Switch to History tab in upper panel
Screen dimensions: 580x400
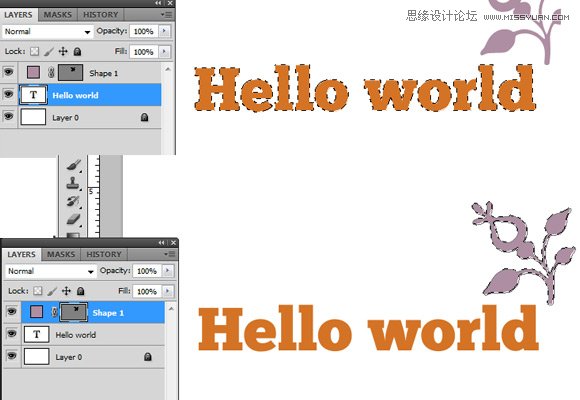101,15
